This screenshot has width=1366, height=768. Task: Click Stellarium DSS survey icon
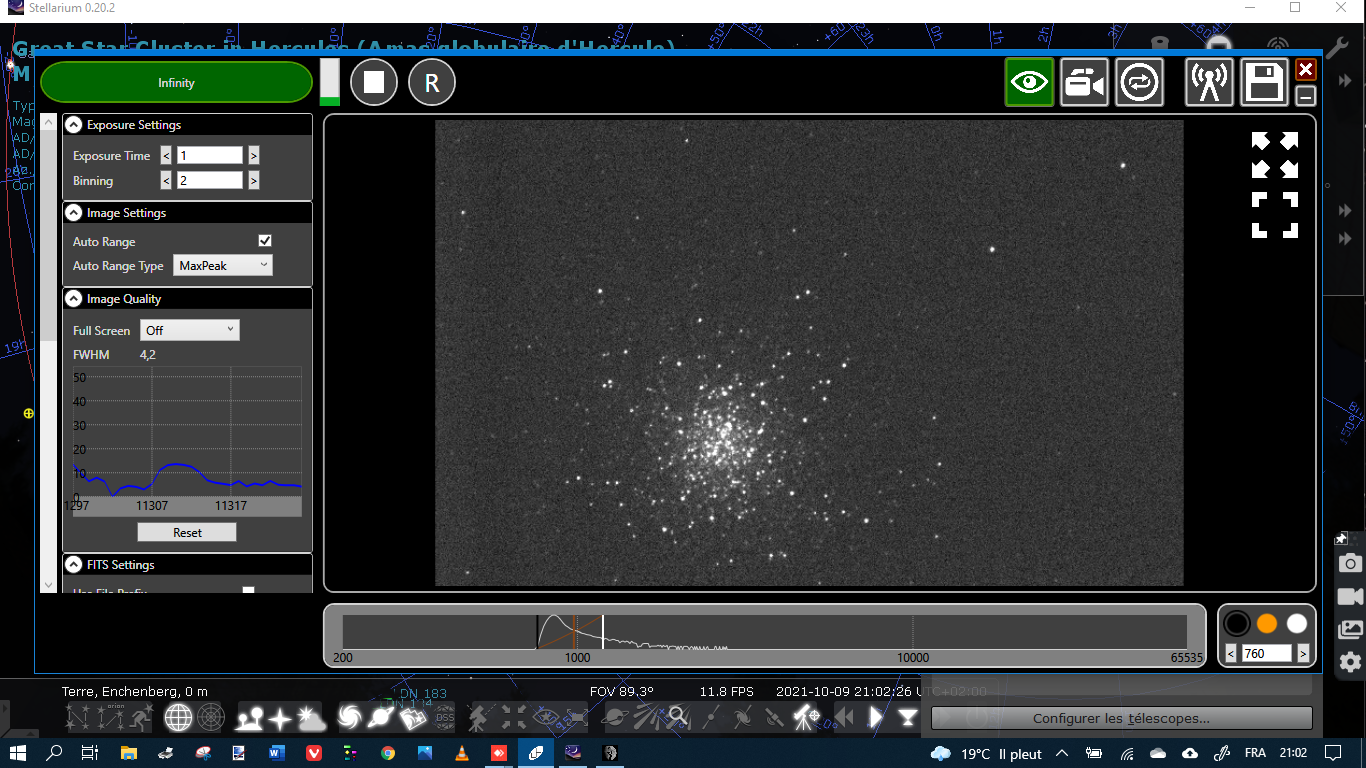(x=445, y=717)
